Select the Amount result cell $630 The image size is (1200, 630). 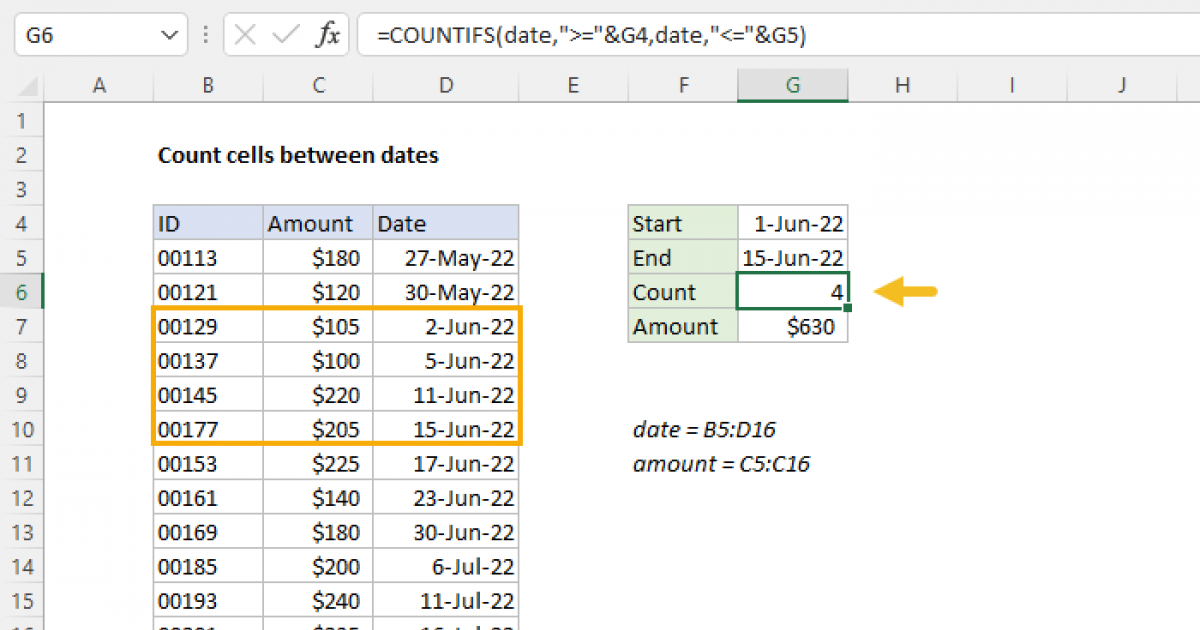pyautogui.click(x=793, y=326)
